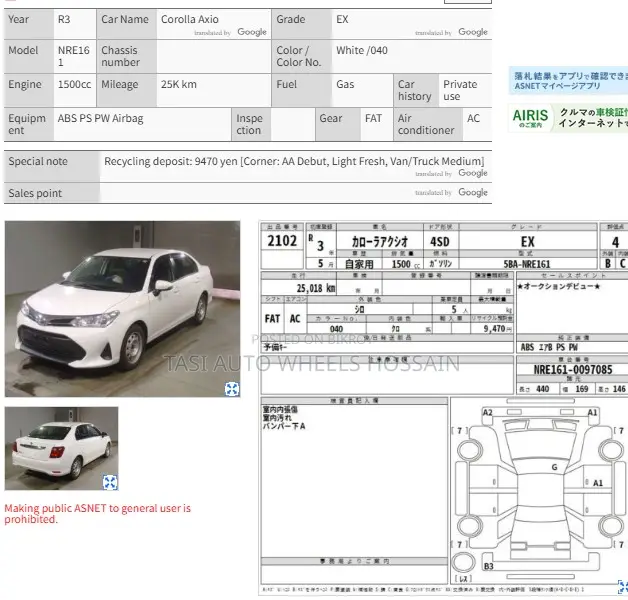
Task: Select the 'ABS PS PW Airbag' equipment text
Action: pos(101,119)
